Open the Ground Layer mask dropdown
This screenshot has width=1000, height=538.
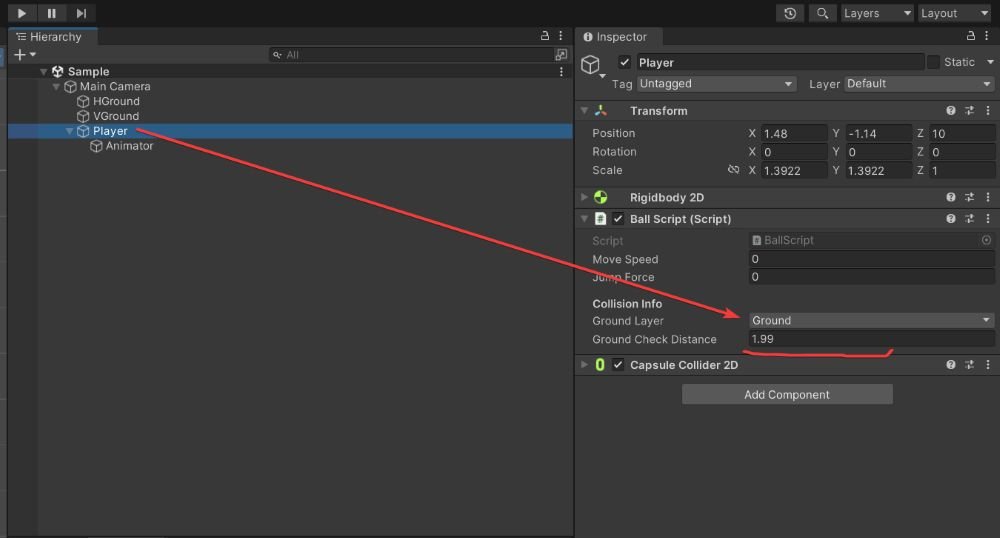872,320
